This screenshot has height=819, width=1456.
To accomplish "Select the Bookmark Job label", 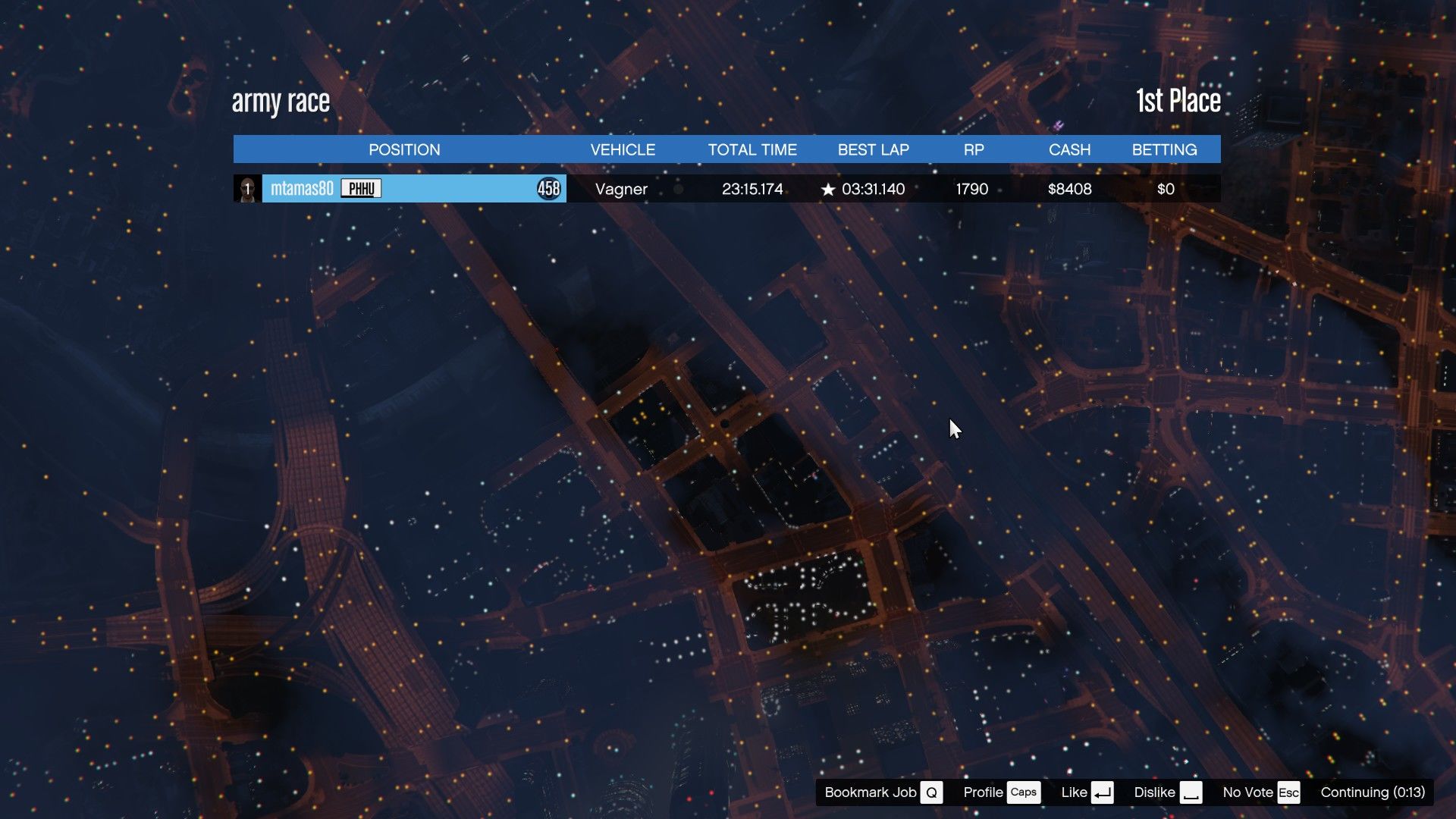I will (x=870, y=792).
